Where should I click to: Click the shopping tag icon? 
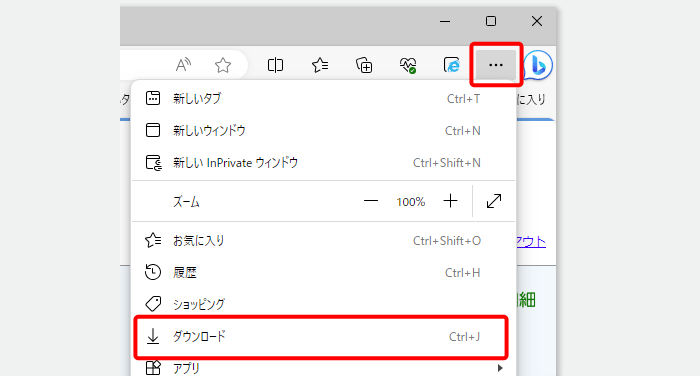153,304
